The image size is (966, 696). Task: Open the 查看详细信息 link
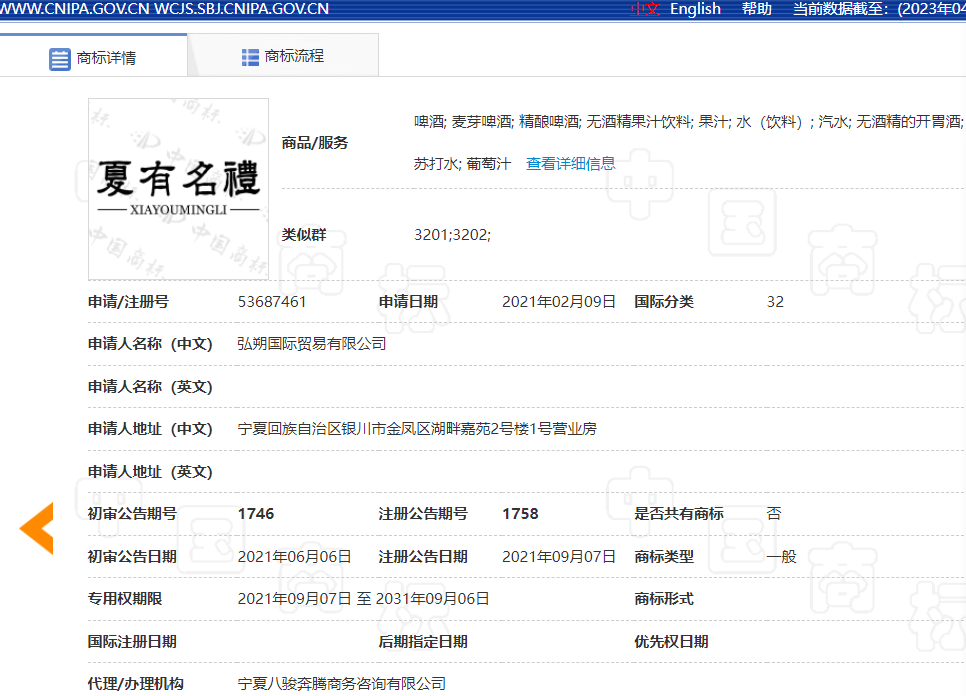[571, 163]
